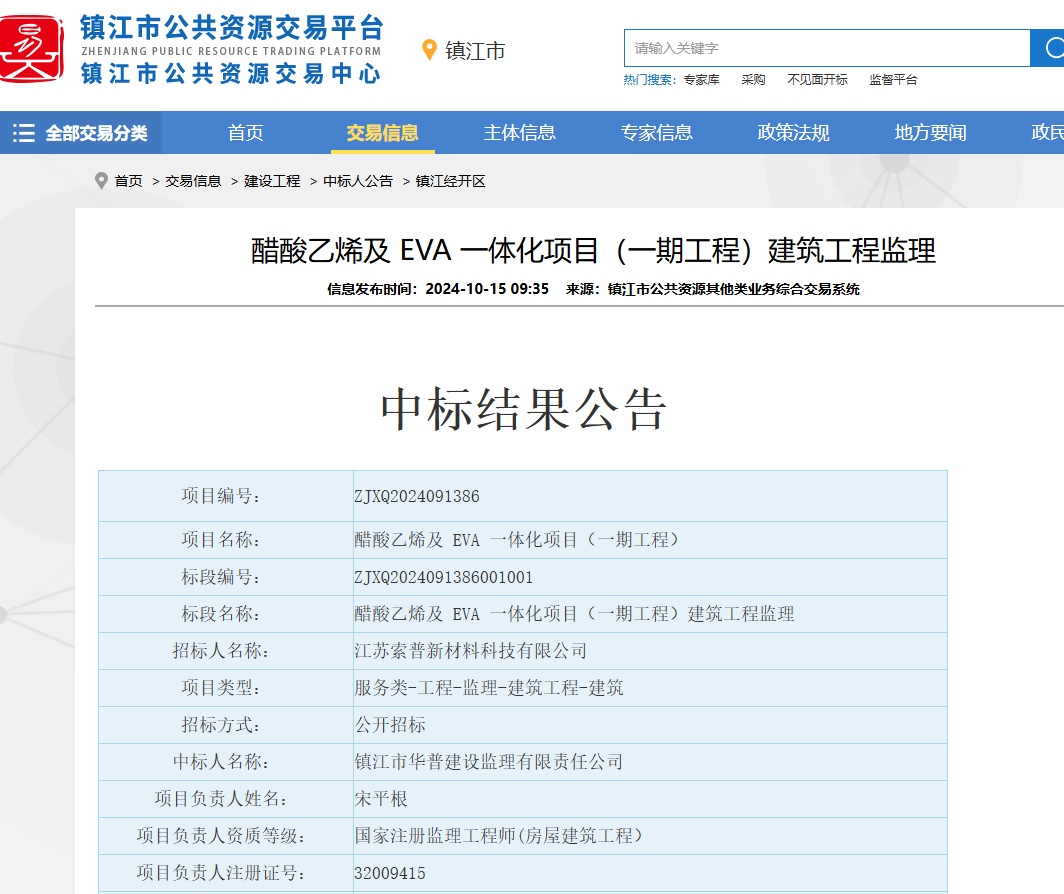Open the 交易信息 navigation tab

pos(382,133)
